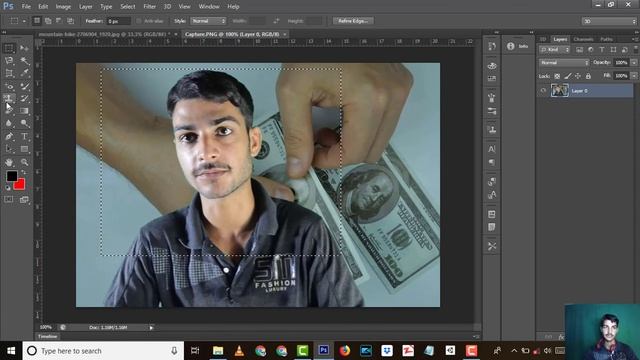
Task: Select the Lasso tool
Action: click(9, 61)
